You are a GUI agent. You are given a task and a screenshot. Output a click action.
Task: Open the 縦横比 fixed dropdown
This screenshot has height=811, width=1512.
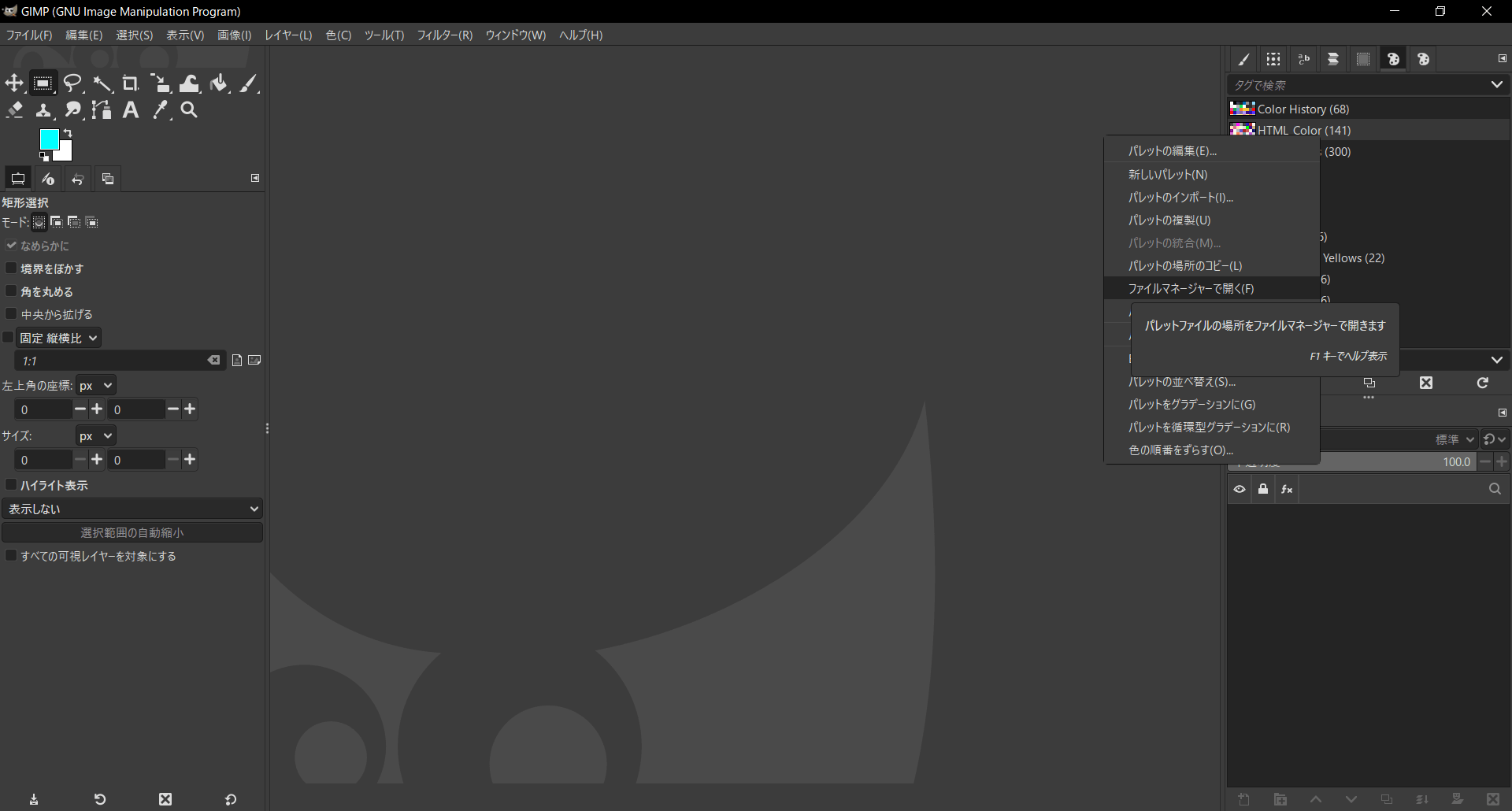[x=59, y=338]
